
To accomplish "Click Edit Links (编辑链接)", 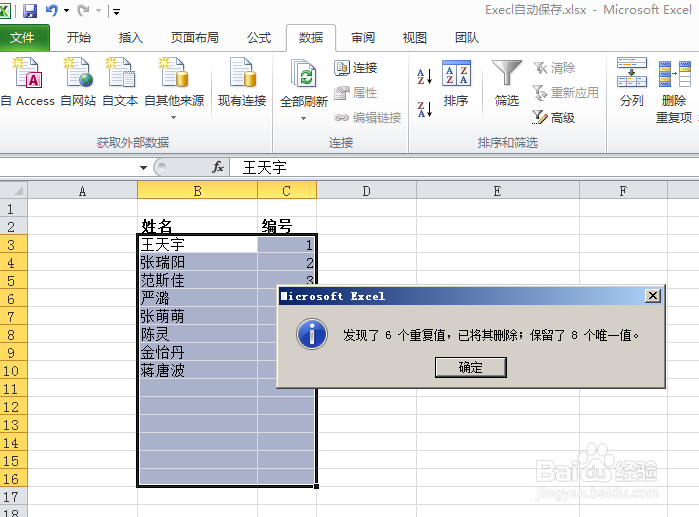I will (x=368, y=118).
